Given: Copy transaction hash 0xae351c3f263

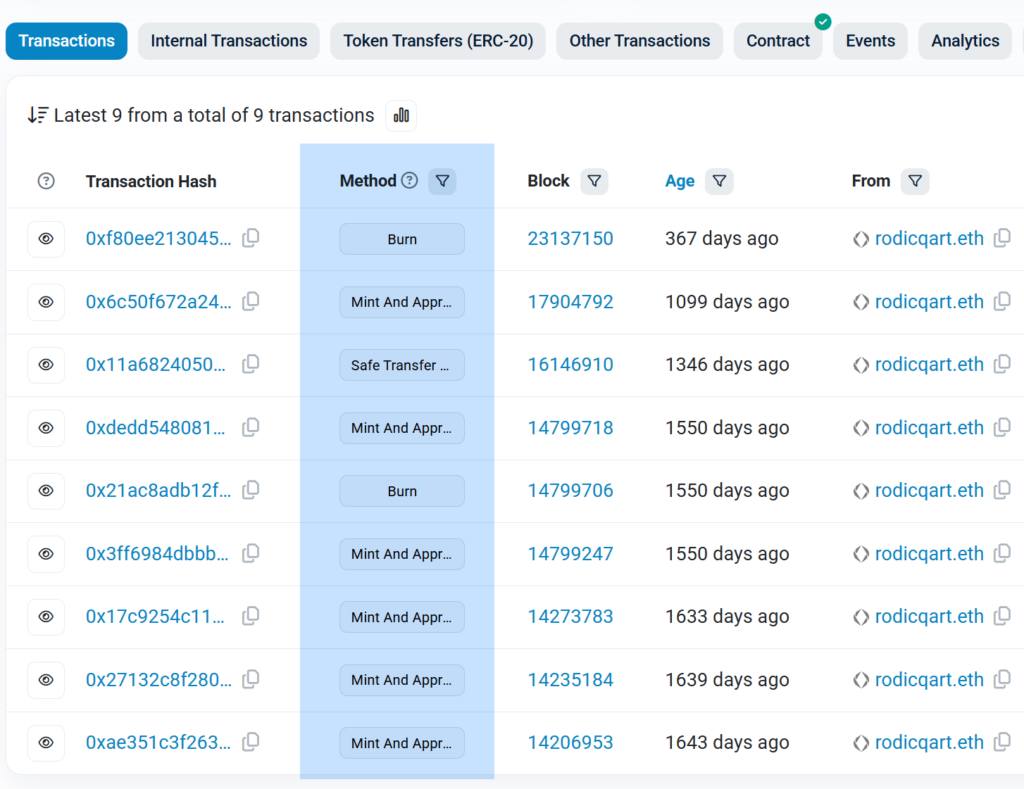Looking at the screenshot, I should click(x=251, y=742).
